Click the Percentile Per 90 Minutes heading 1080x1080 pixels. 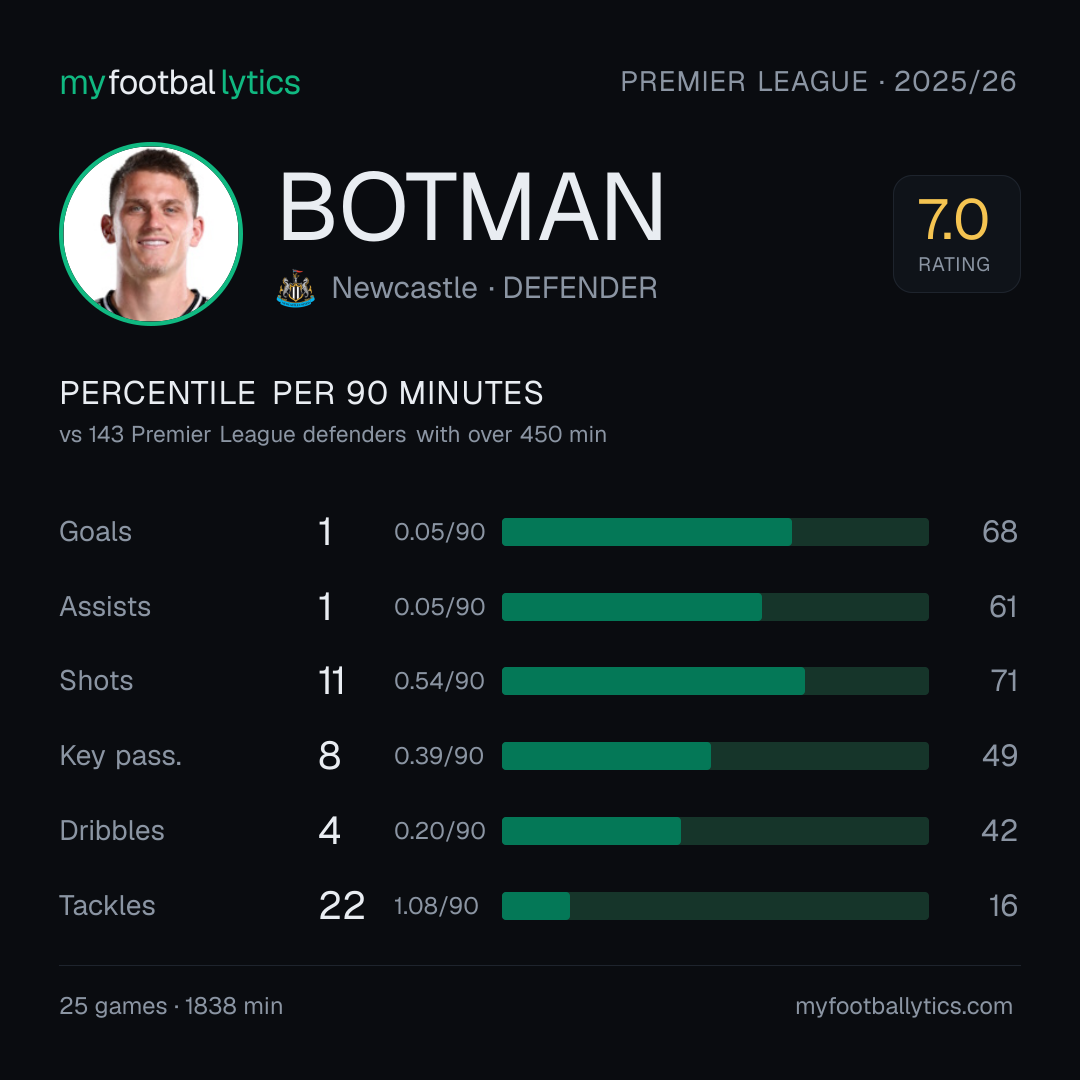pyautogui.click(x=302, y=393)
